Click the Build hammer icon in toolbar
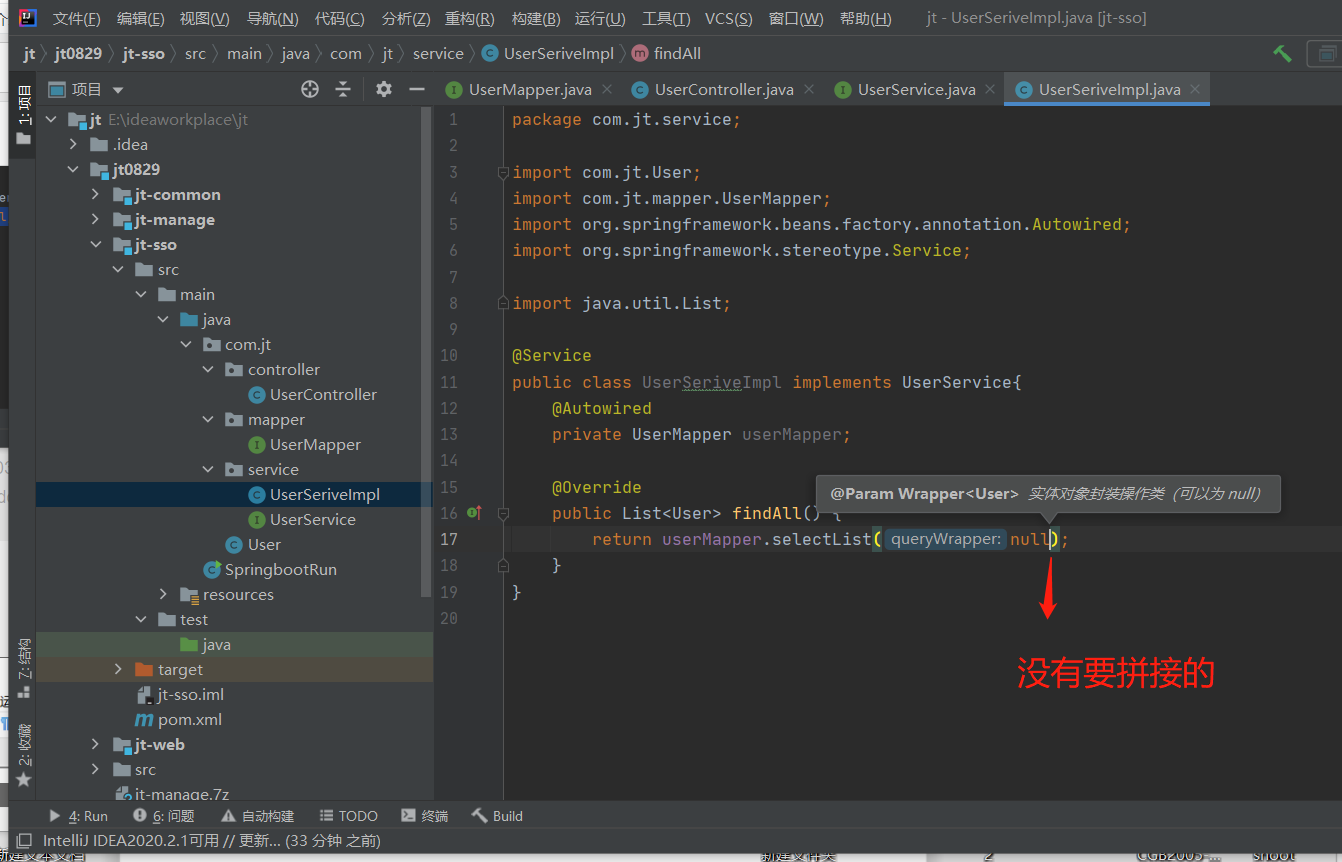The height and width of the screenshot is (862, 1342). tap(1282, 54)
